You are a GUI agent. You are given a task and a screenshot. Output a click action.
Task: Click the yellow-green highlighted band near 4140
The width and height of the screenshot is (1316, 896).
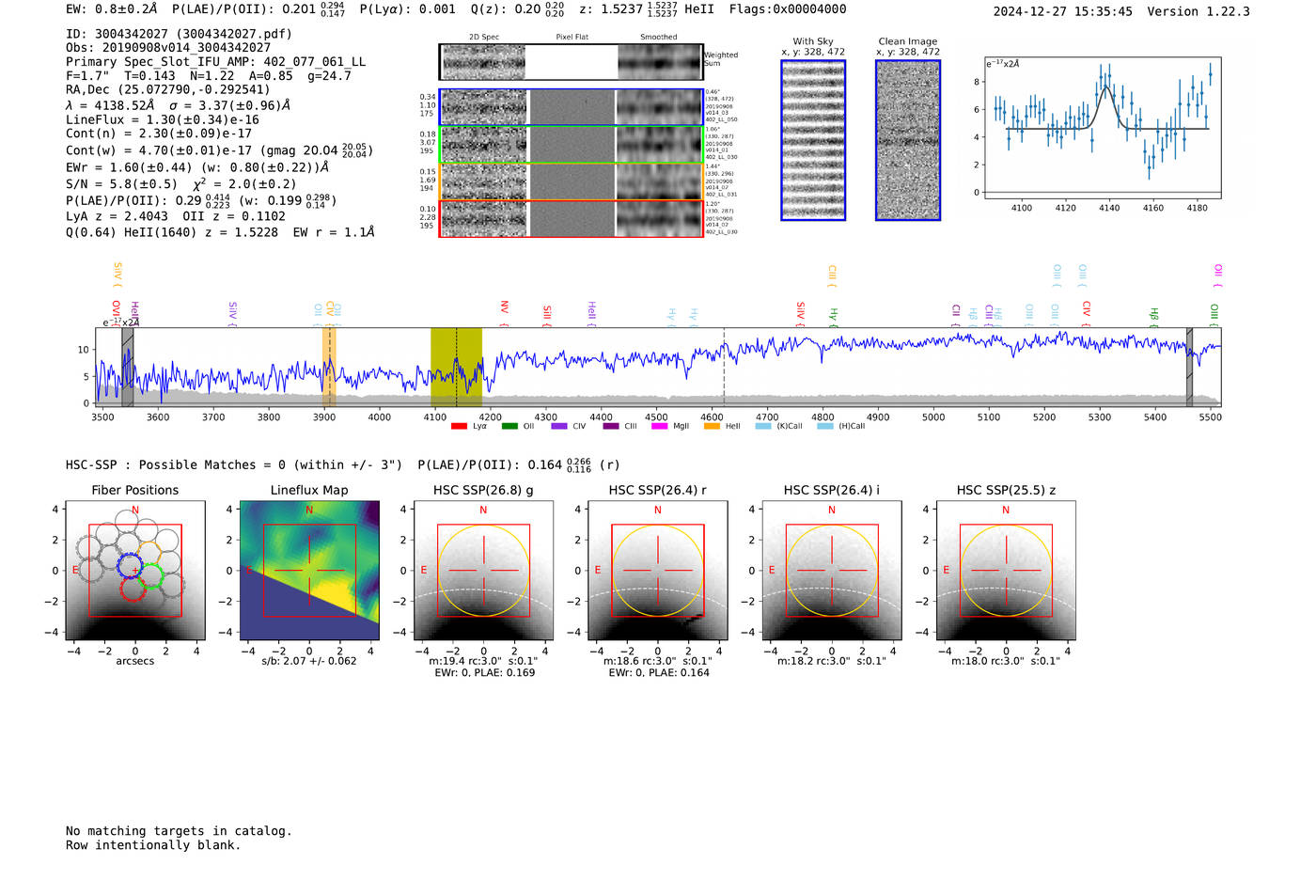coord(456,368)
